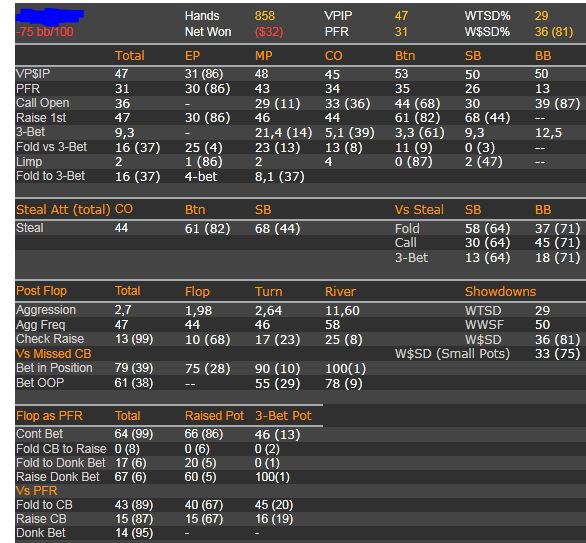Image resolution: width=586 pixels, height=543 pixels.
Task: Click the Flop as PFR section header
Action: [x=49, y=416]
